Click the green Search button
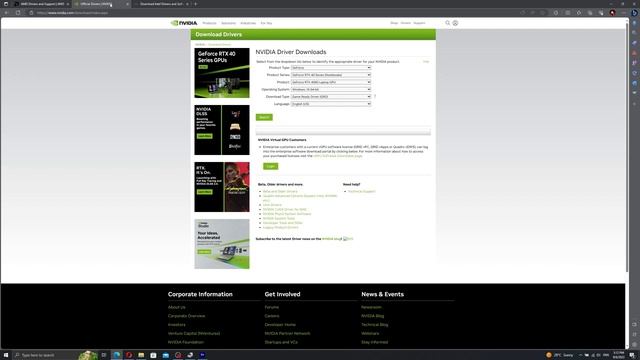 264,117
